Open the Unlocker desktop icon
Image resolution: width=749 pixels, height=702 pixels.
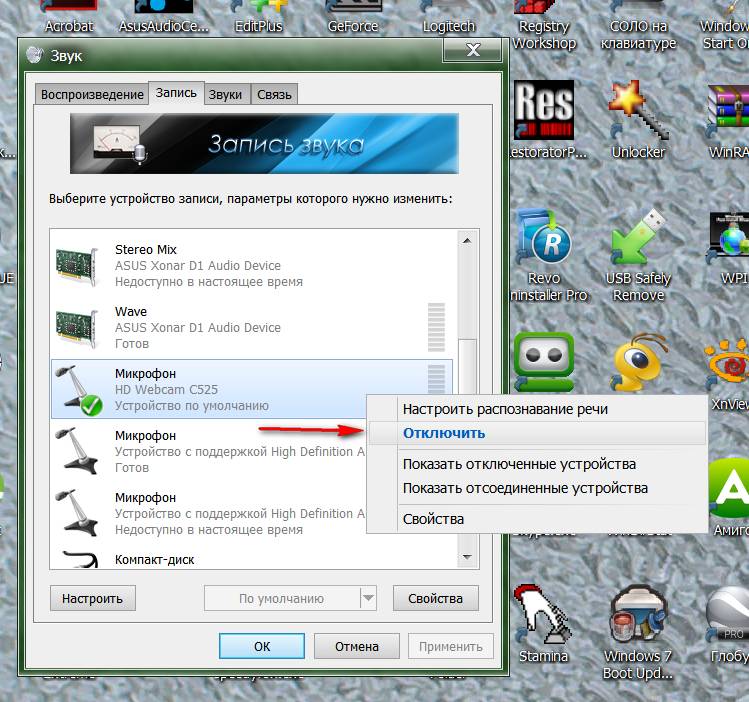click(x=638, y=110)
